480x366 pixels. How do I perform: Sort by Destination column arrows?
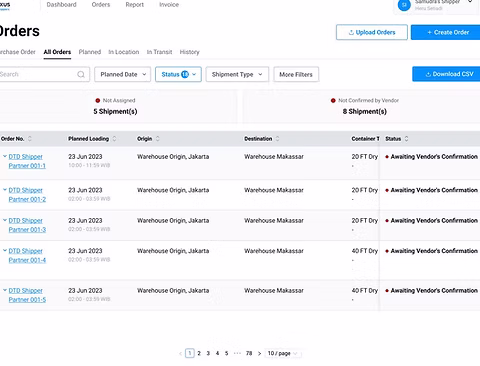(277, 139)
